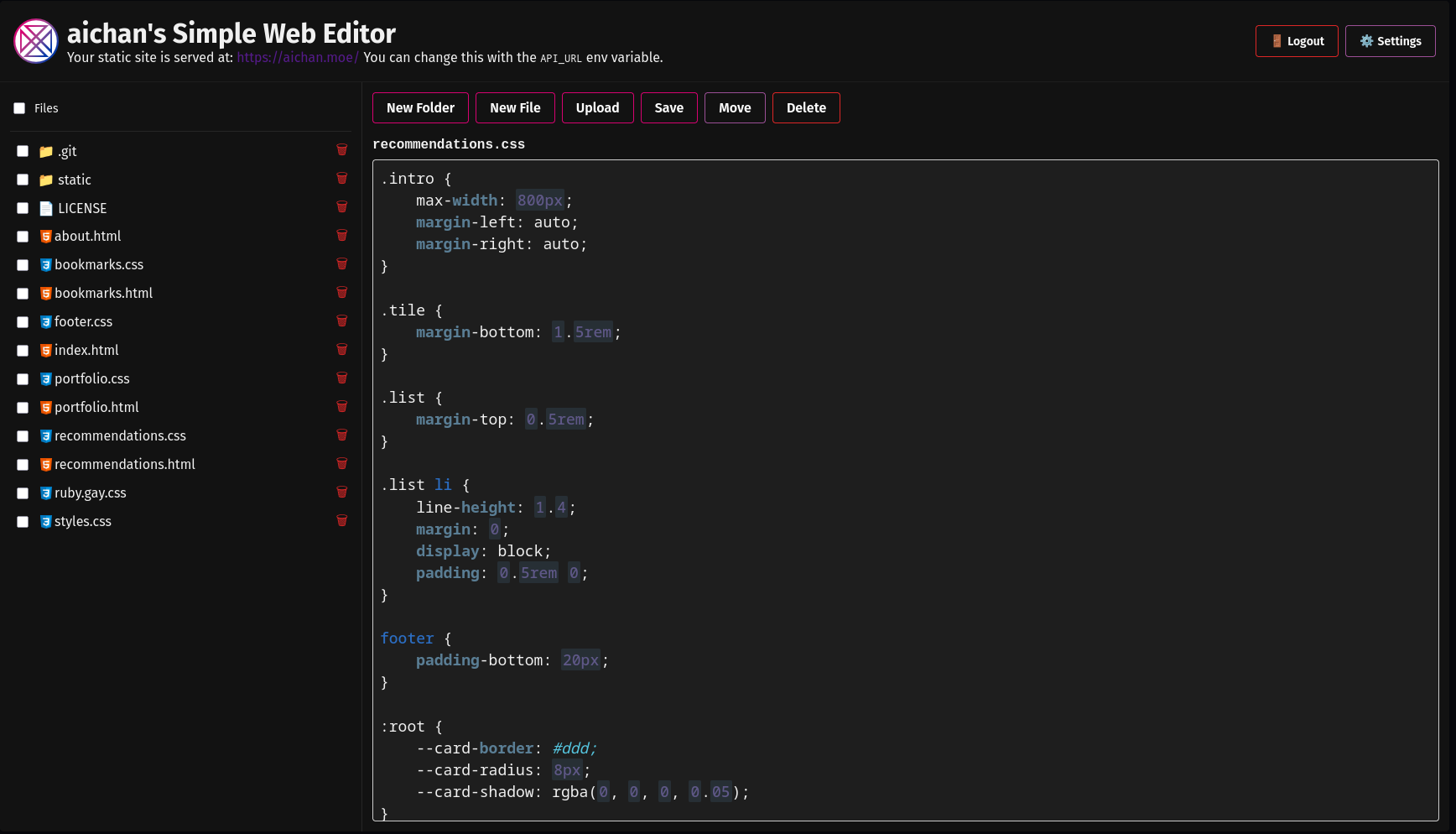The width and height of the screenshot is (1456, 834).
Task: Toggle the select-all Files checkbox
Action: click(19, 108)
